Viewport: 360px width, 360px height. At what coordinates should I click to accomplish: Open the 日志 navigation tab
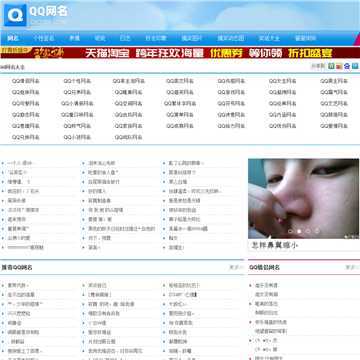[125, 38]
